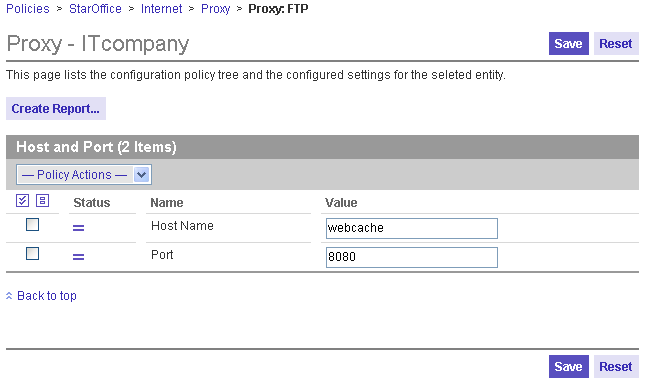
Task: Click the top Reset button
Action: (x=616, y=44)
